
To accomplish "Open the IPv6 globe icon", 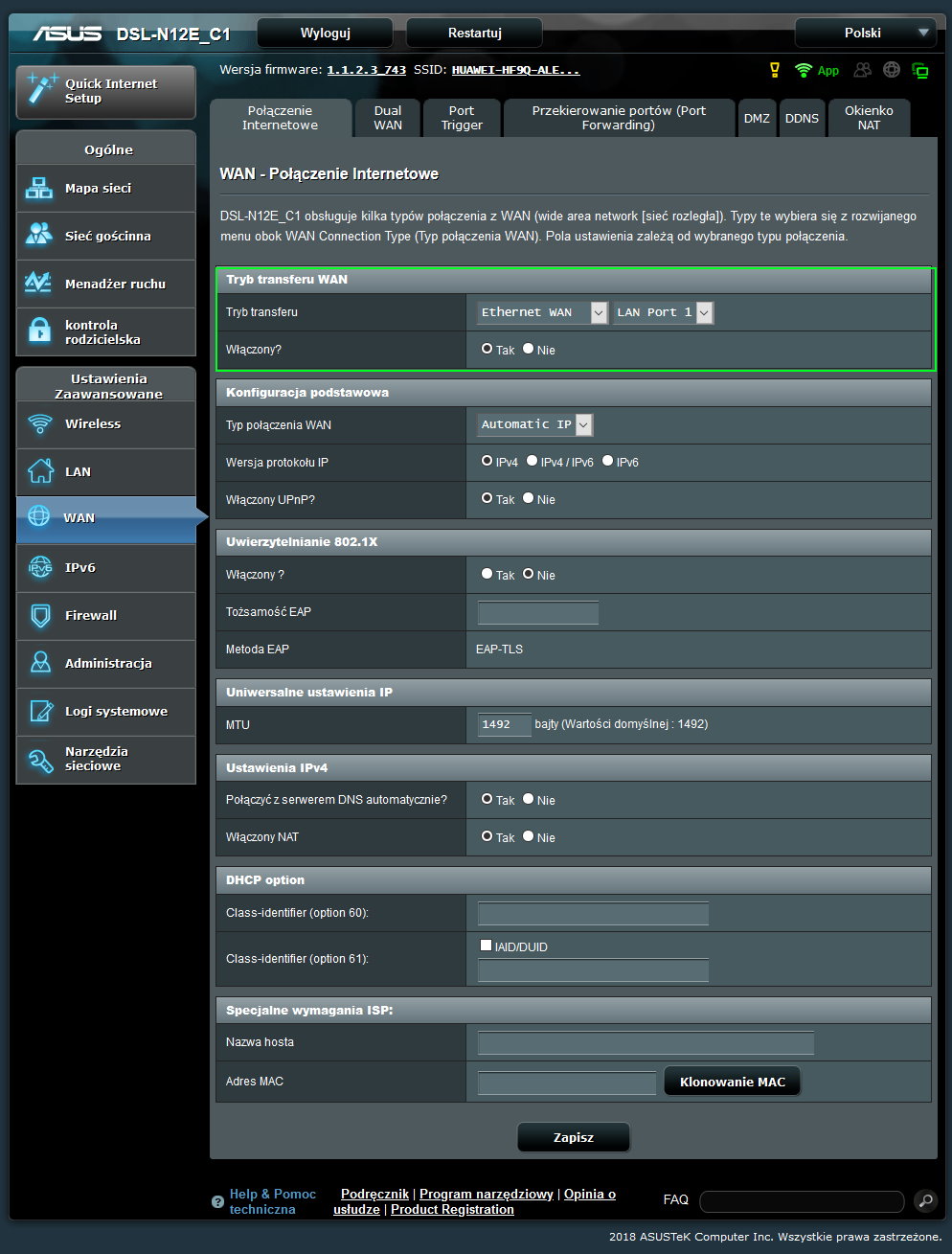I will coord(39,567).
